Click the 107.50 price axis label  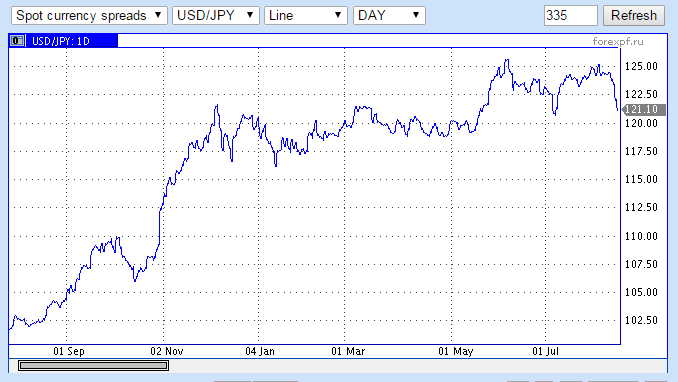click(641, 264)
